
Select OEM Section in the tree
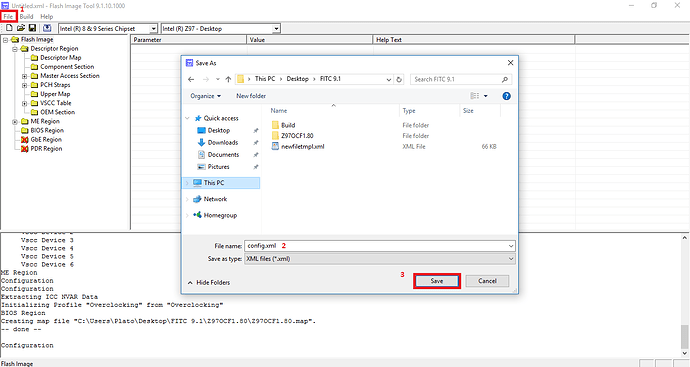tap(57, 112)
